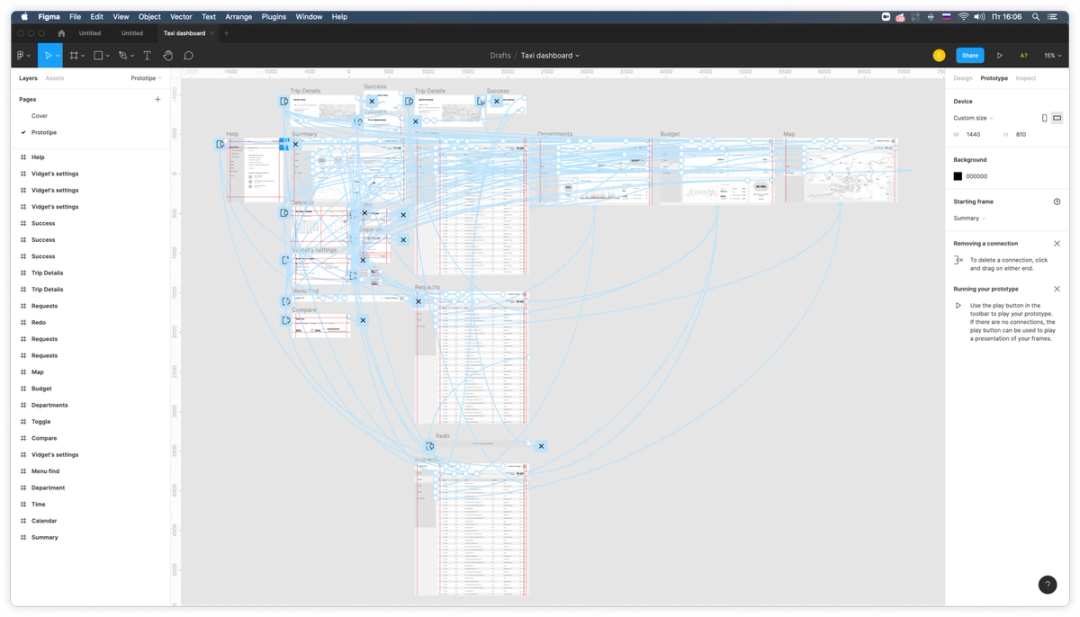
Task: Select the laptop device preview toggle
Action: pyautogui.click(x=1057, y=117)
